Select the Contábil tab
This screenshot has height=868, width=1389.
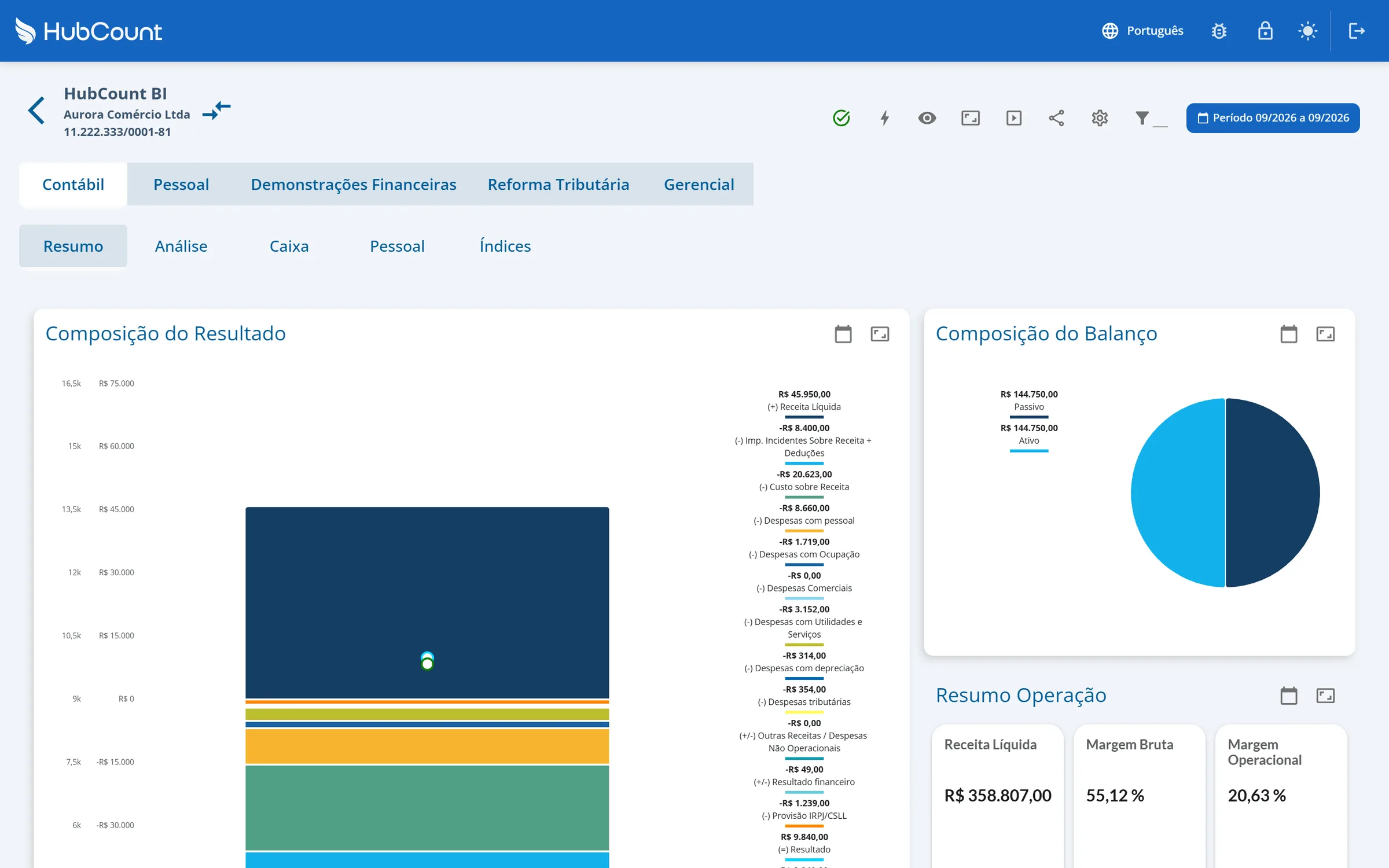73,184
